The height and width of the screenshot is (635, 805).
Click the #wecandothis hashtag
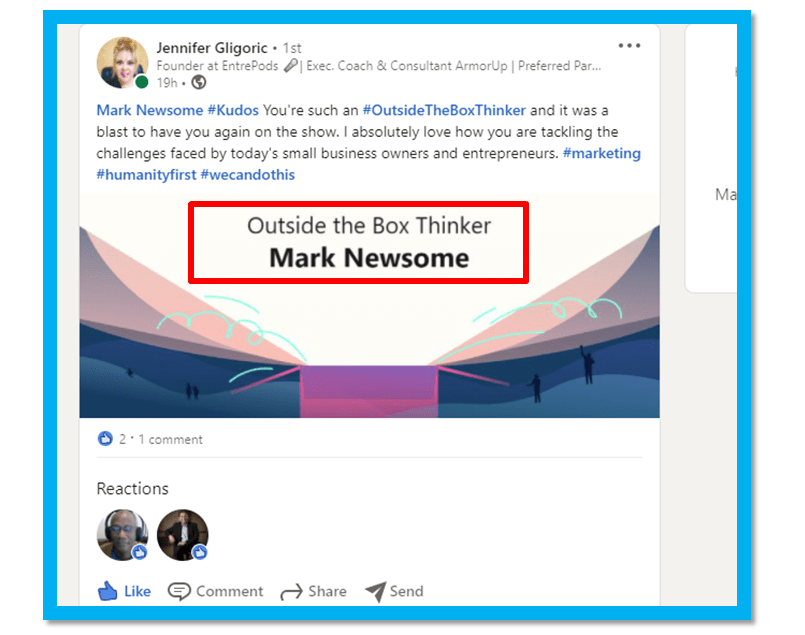[x=247, y=175]
